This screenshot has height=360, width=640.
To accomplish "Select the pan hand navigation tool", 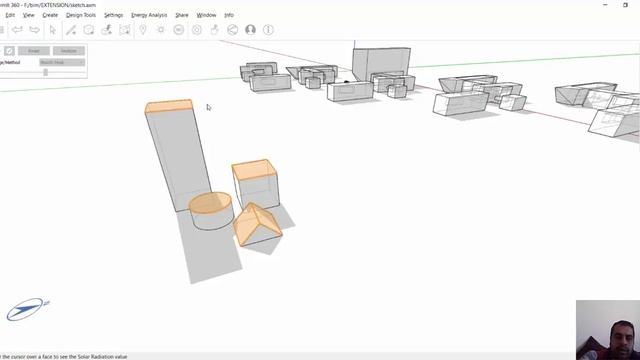I will tap(215, 30).
